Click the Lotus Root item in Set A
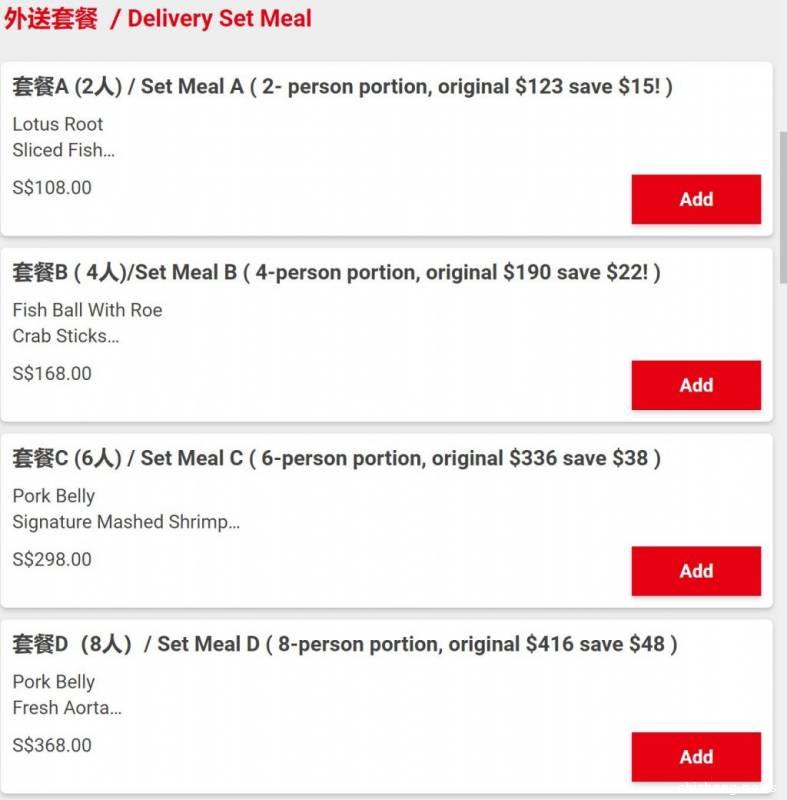 pyautogui.click(x=58, y=125)
